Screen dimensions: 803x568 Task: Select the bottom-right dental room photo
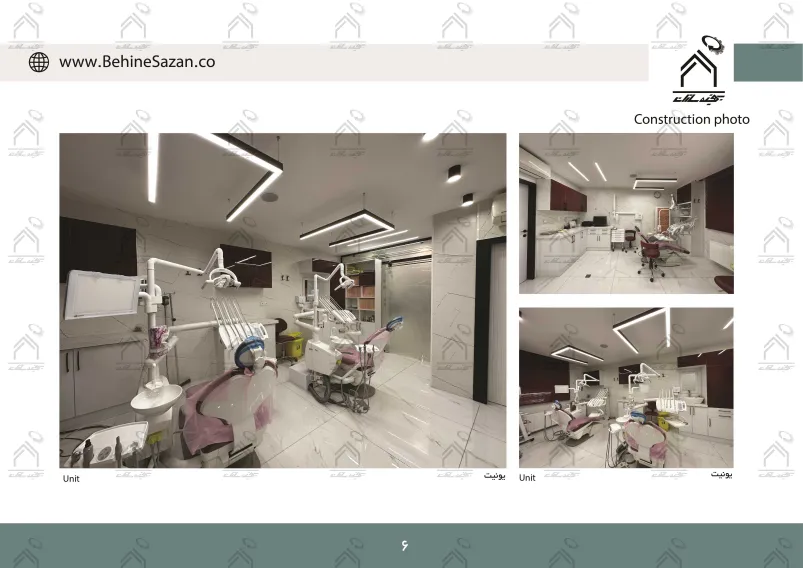[x=625, y=388]
